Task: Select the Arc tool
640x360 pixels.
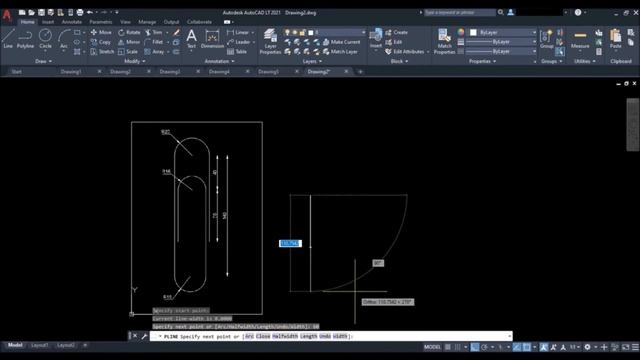Action: 64,39
